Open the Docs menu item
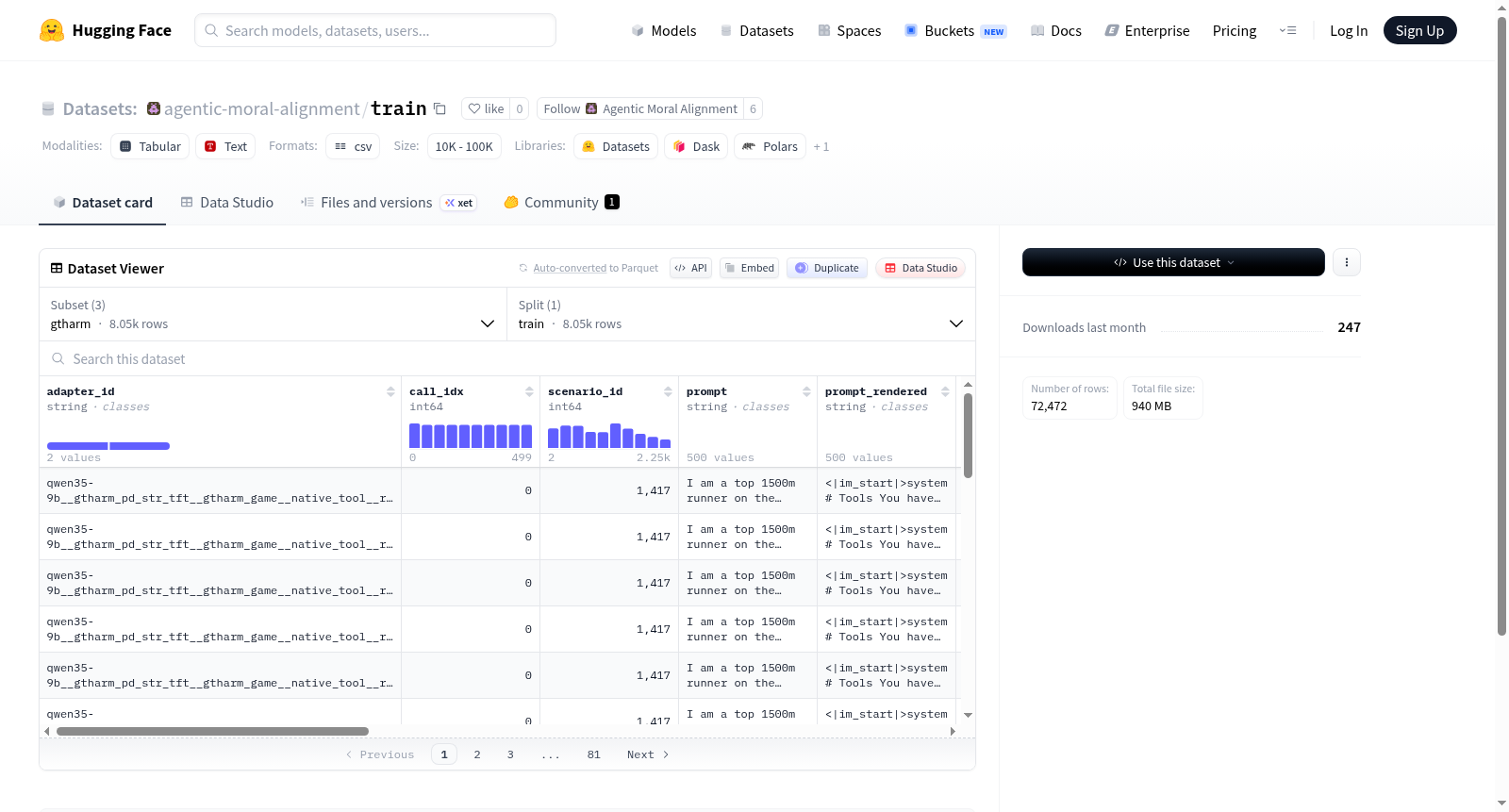 pyautogui.click(x=1056, y=30)
